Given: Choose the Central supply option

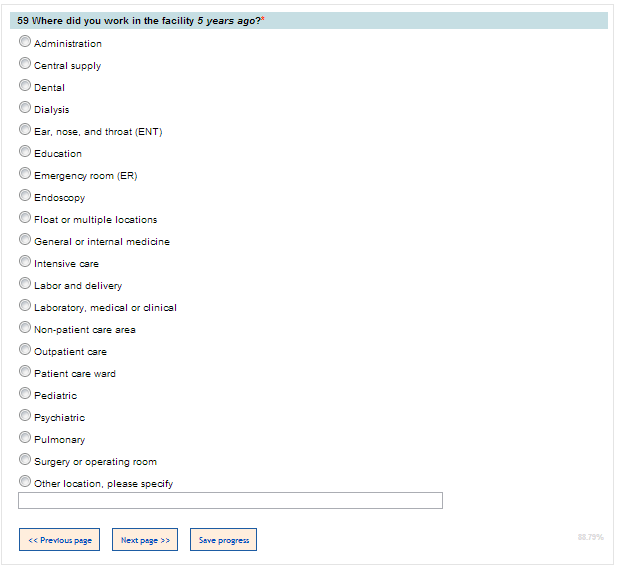Looking at the screenshot, I should (x=25, y=65).
